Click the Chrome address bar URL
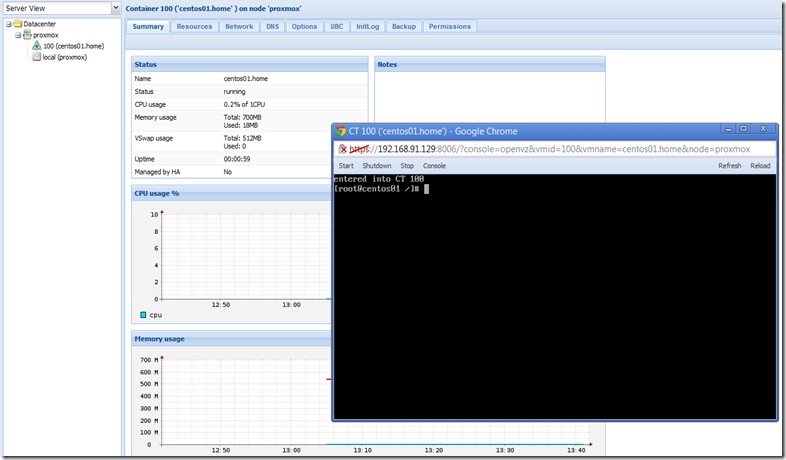Viewport: 786px width, 460px height. click(x=549, y=149)
